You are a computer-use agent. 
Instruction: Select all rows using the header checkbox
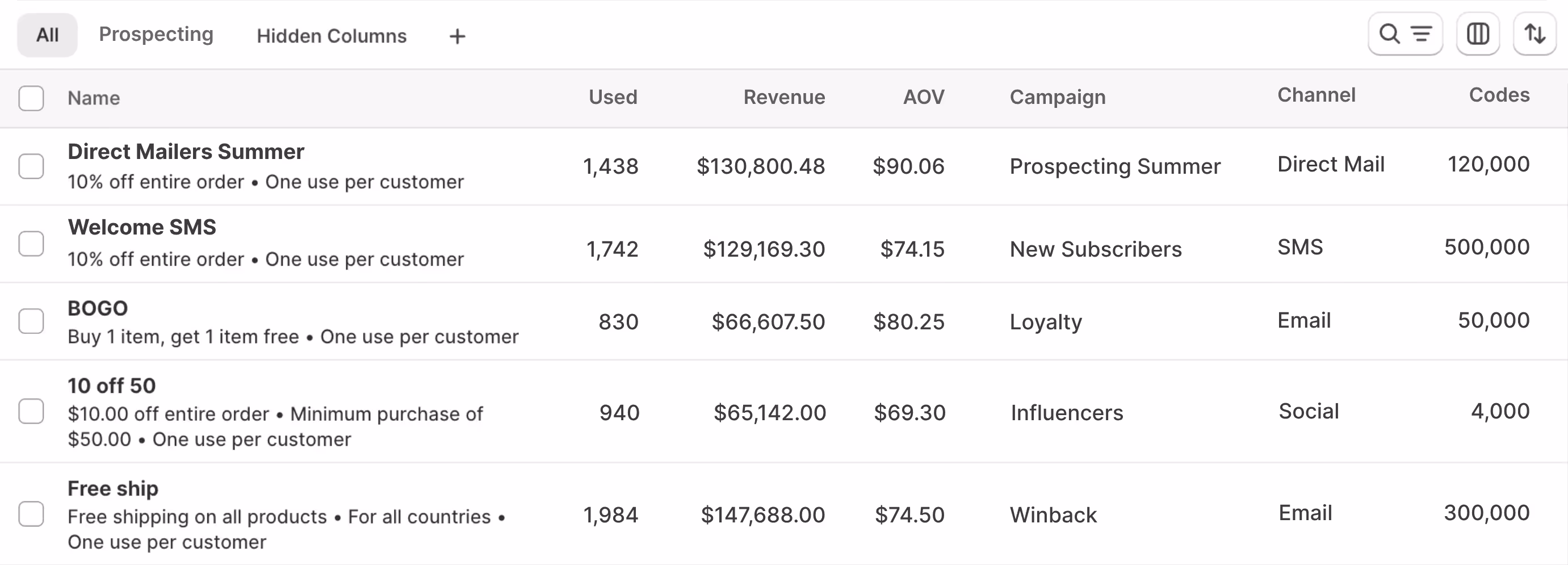coord(31,98)
